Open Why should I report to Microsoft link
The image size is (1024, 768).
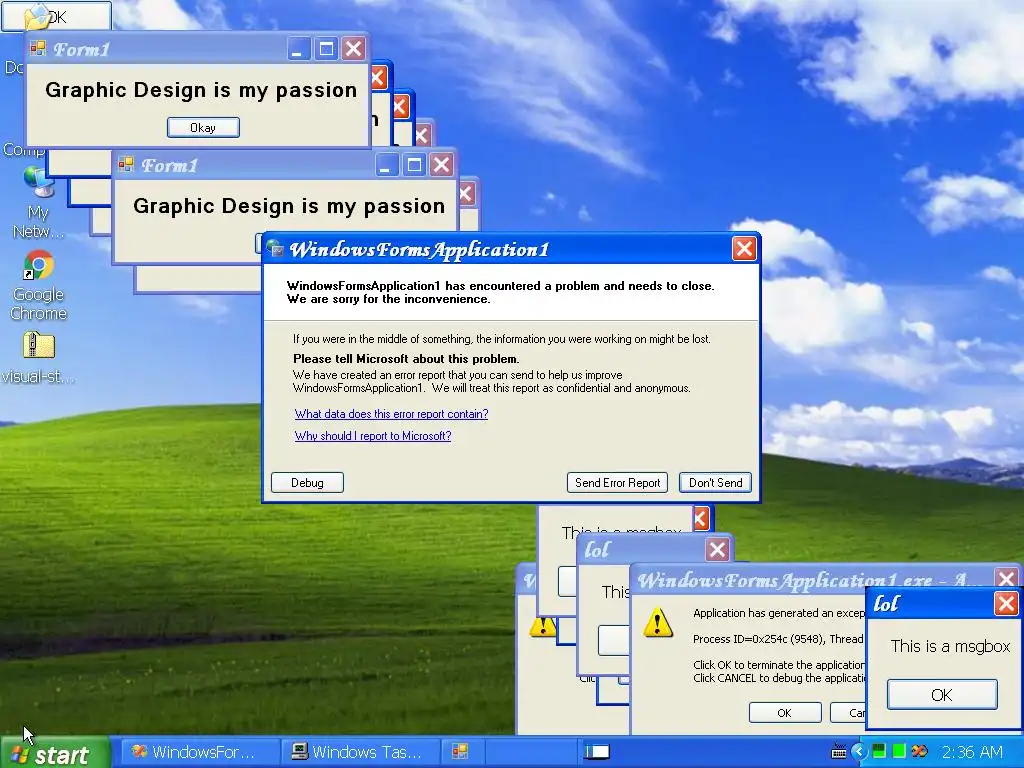[x=373, y=436]
